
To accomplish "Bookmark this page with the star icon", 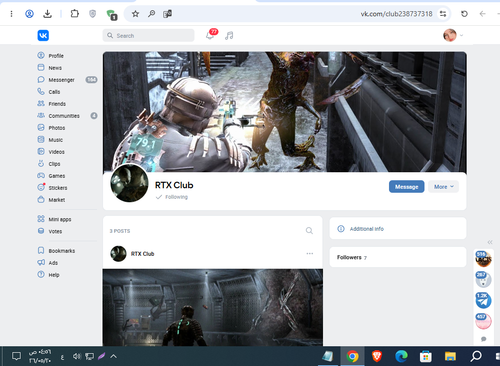I will click(x=135, y=14).
